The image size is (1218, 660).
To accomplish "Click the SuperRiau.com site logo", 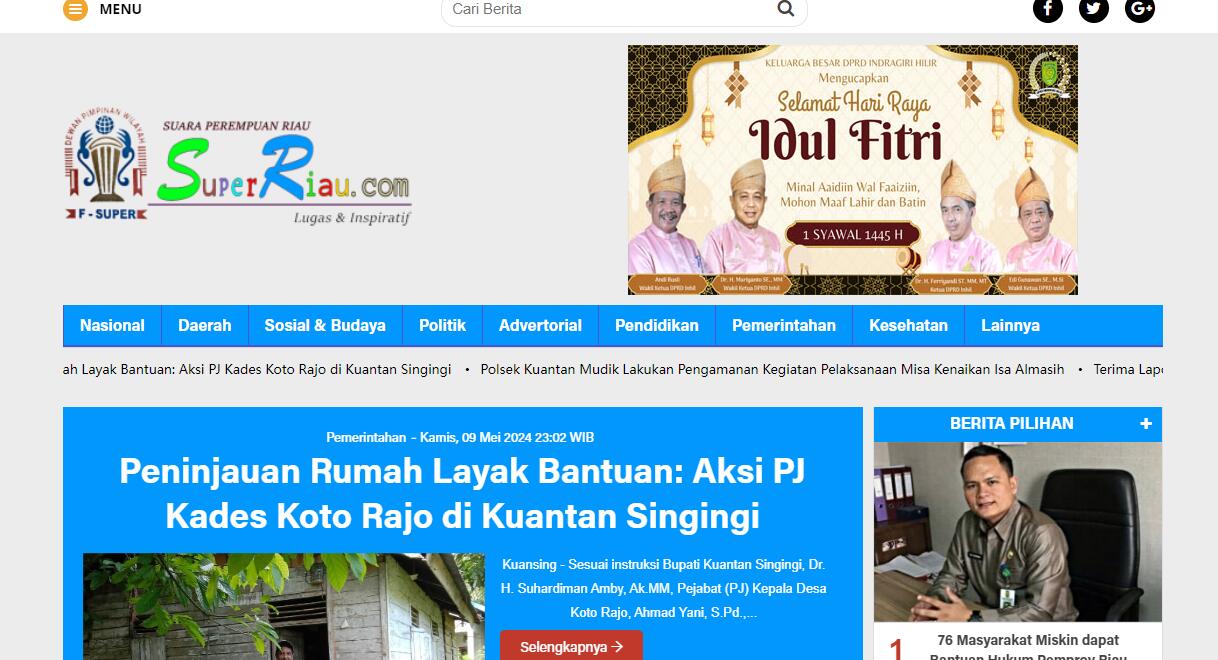I will [238, 168].
